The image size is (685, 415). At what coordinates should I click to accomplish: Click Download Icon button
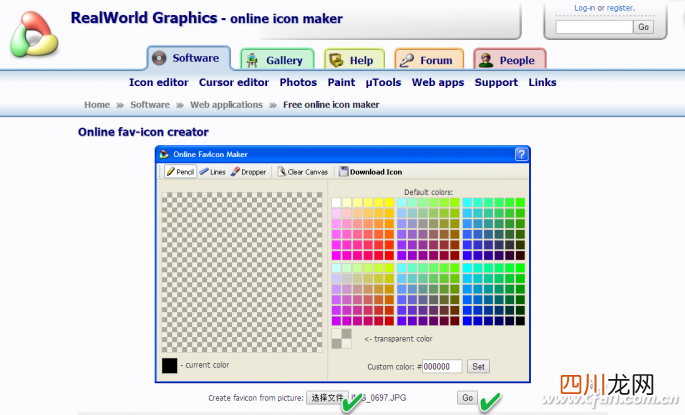370,172
